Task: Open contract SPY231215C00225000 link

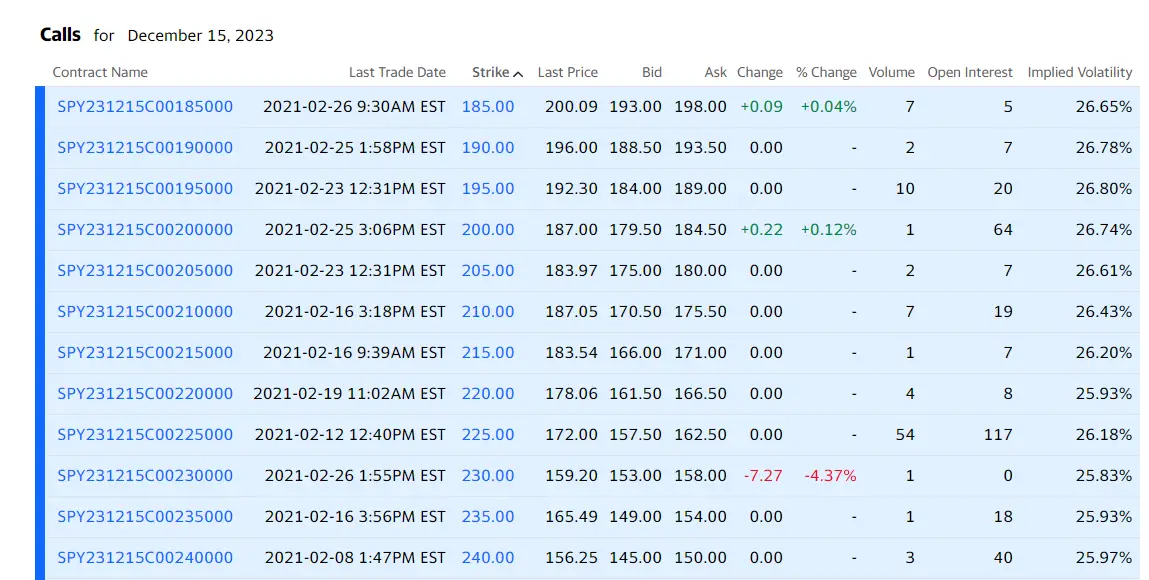Action: pos(145,434)
